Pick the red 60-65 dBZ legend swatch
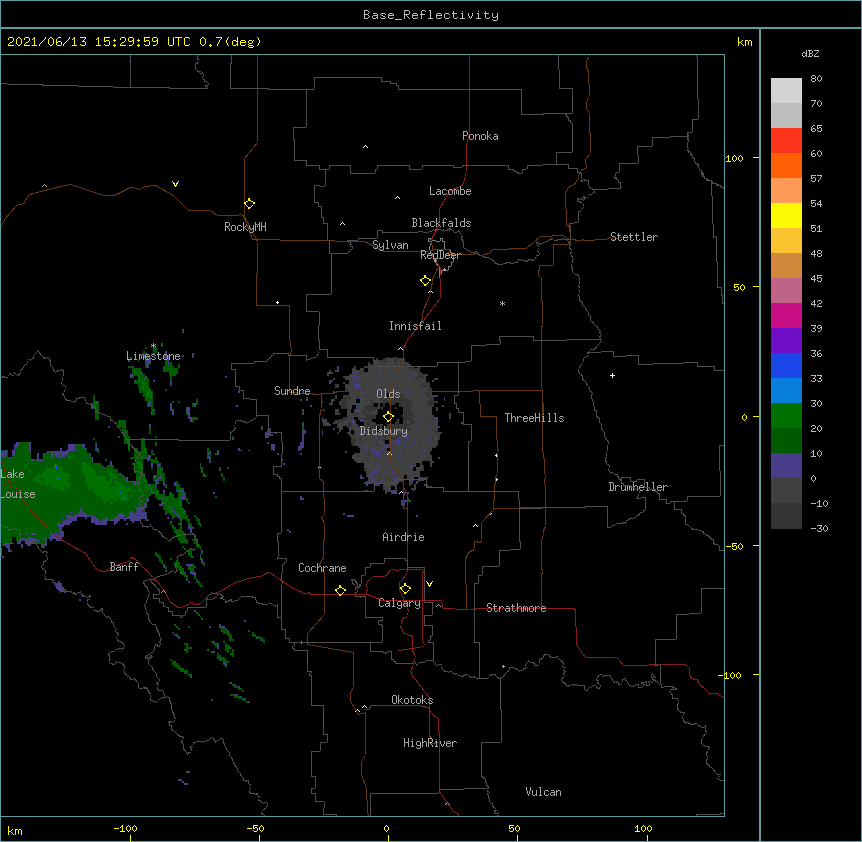The height and width of the screenshot is (842, 862). (x=786, y=141)
